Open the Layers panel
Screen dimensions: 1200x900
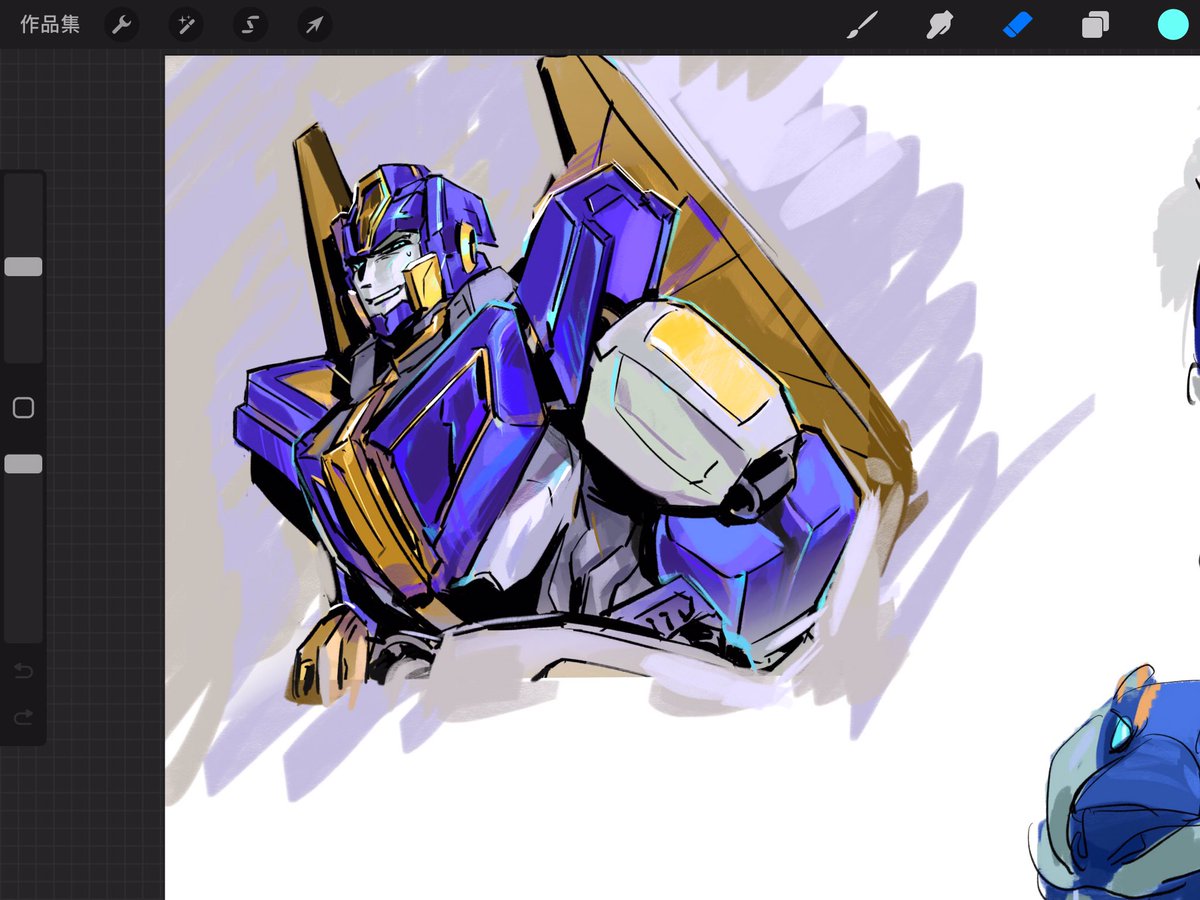[x=1095, y=25]
